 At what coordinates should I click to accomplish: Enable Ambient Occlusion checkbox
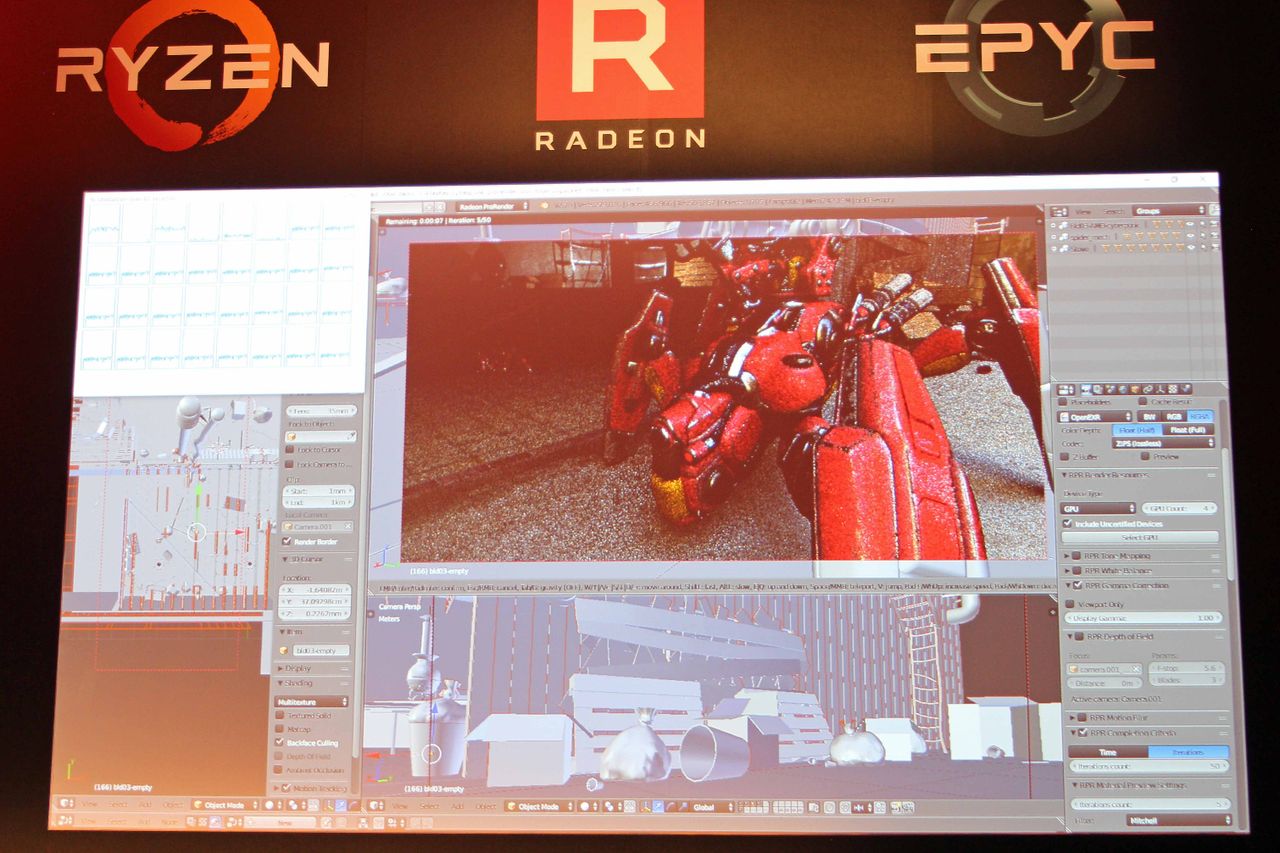280,770
